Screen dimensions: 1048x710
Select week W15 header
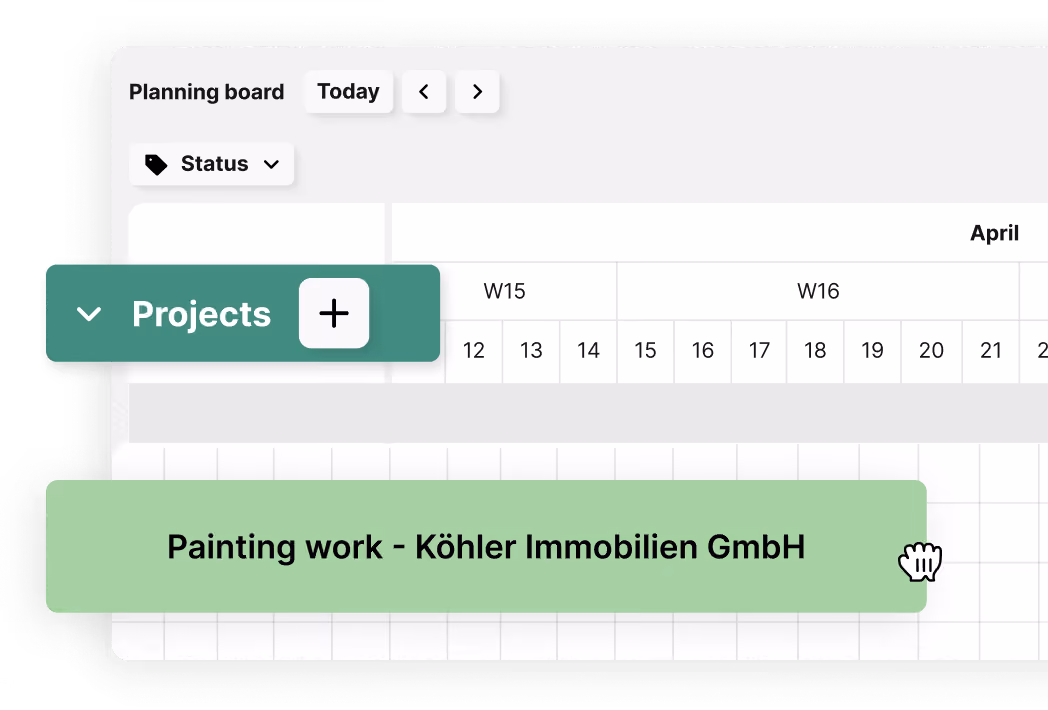point(505,291)
